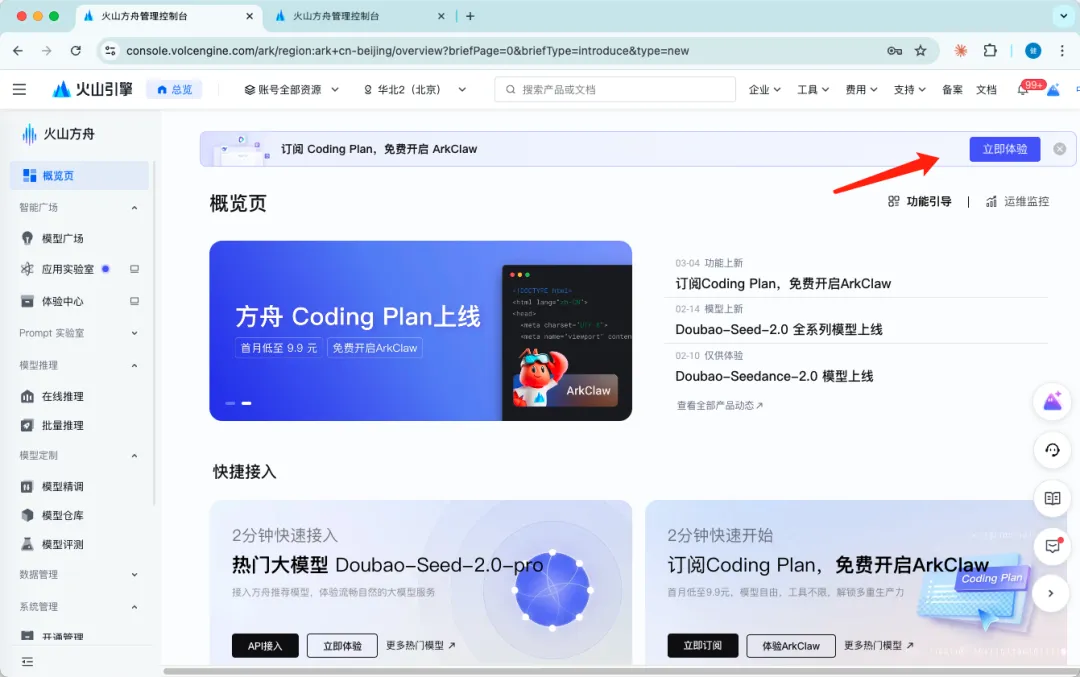Open 在线推理 in the sidebar
The height and width of the screenshot is (677, 1080).
pyautogui.click(x=62, y=396)
